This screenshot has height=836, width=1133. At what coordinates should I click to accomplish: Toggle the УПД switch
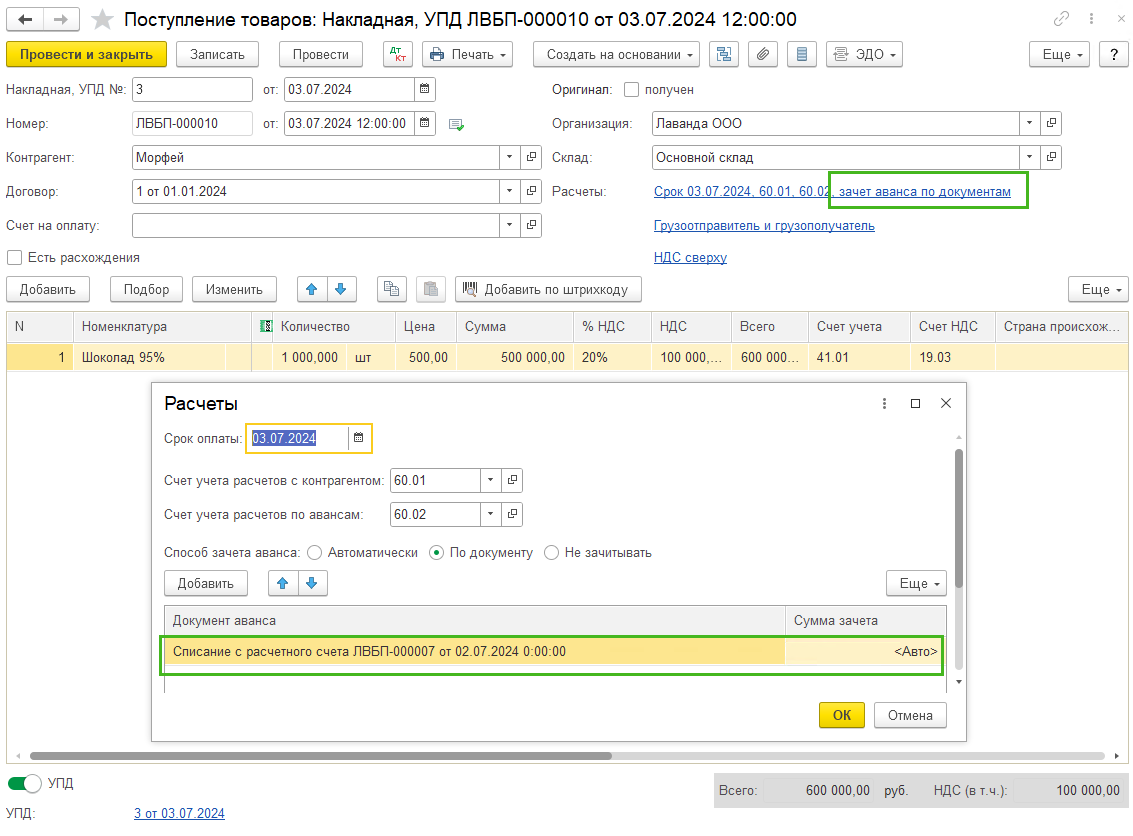[25, 783]
